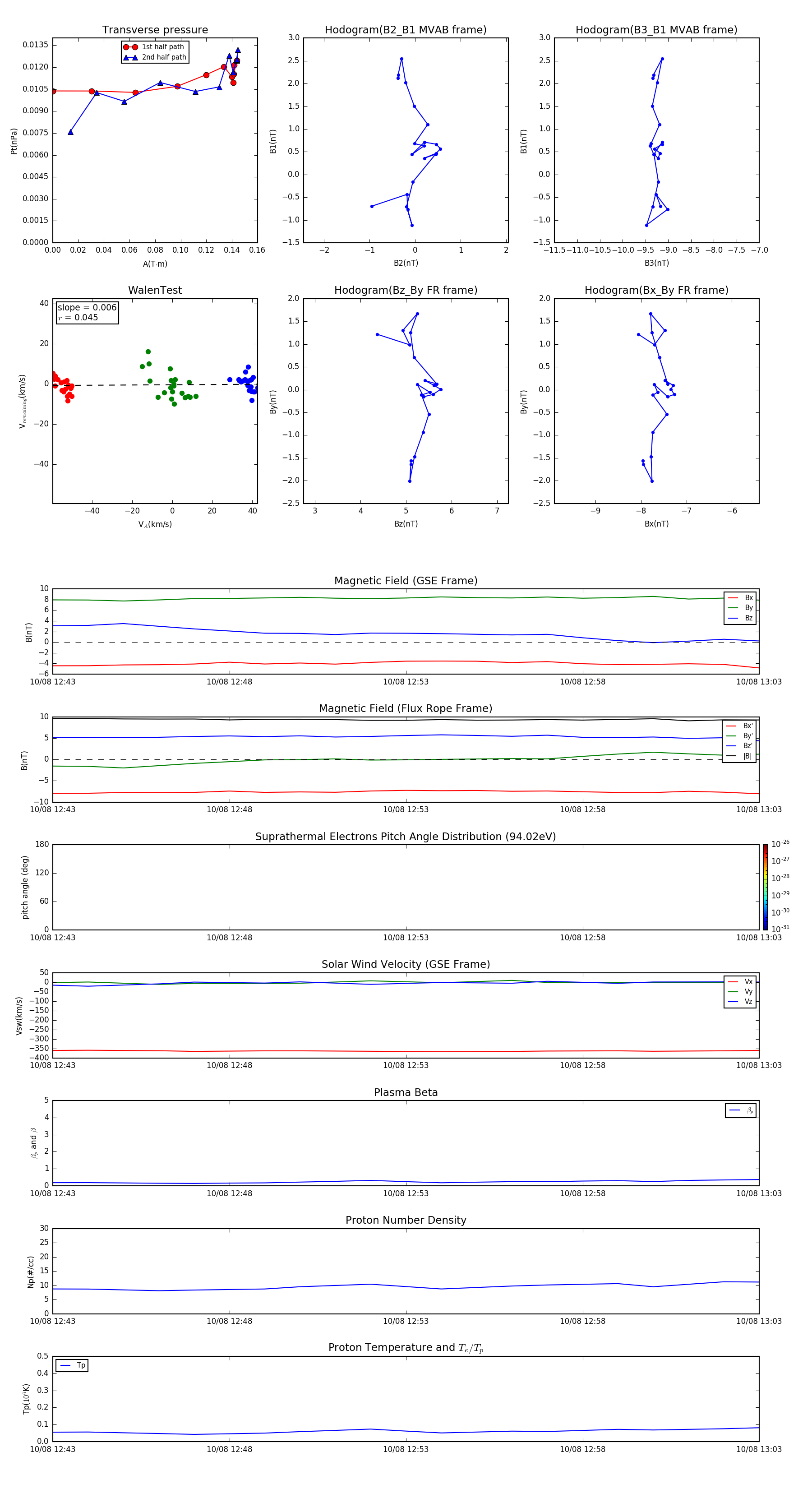Screen dimensions: 812x1489
Task: Click the "Vsw(km/s)" y-axis label
Action: [19, 1016]
